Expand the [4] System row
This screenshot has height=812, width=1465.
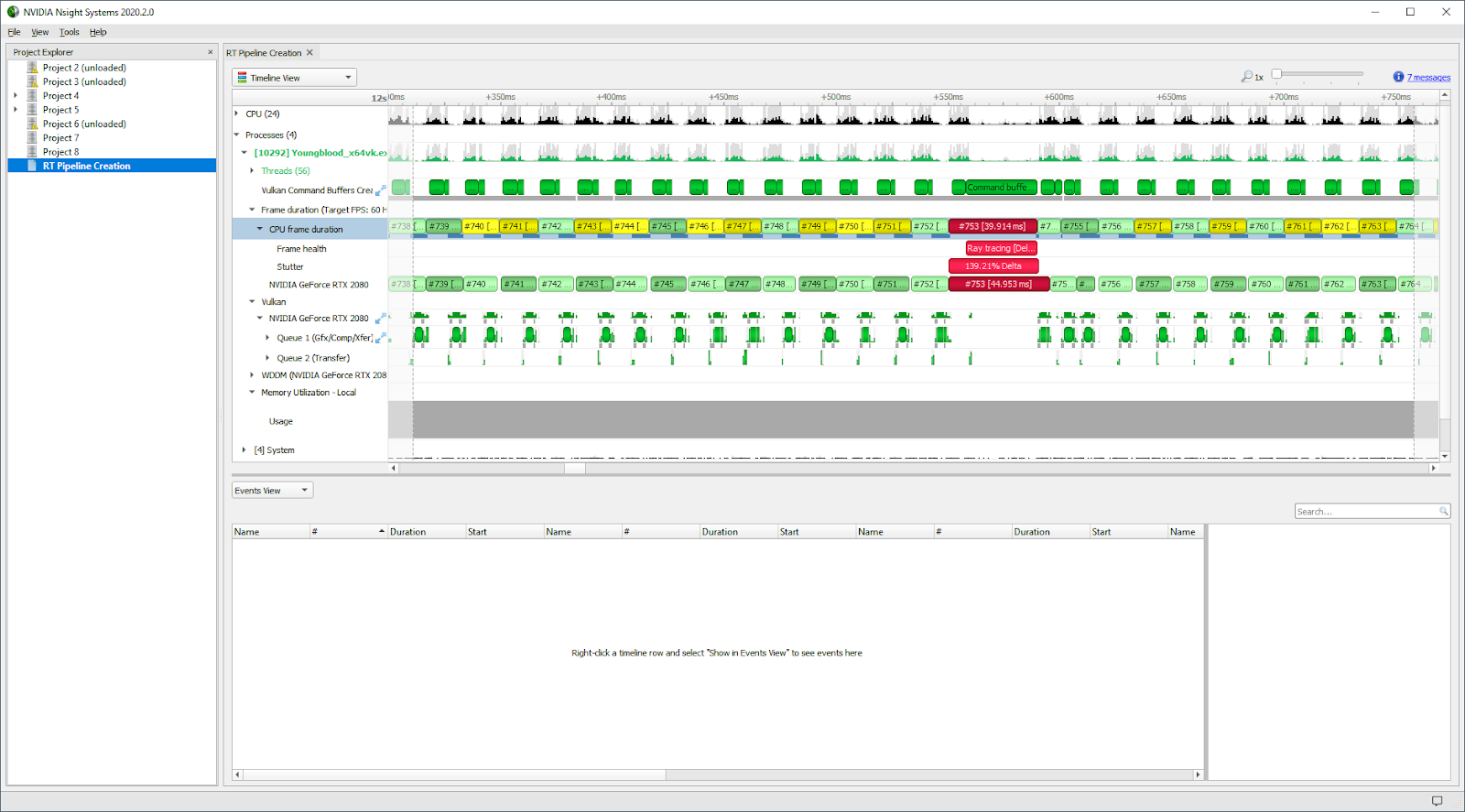point(244,449)
